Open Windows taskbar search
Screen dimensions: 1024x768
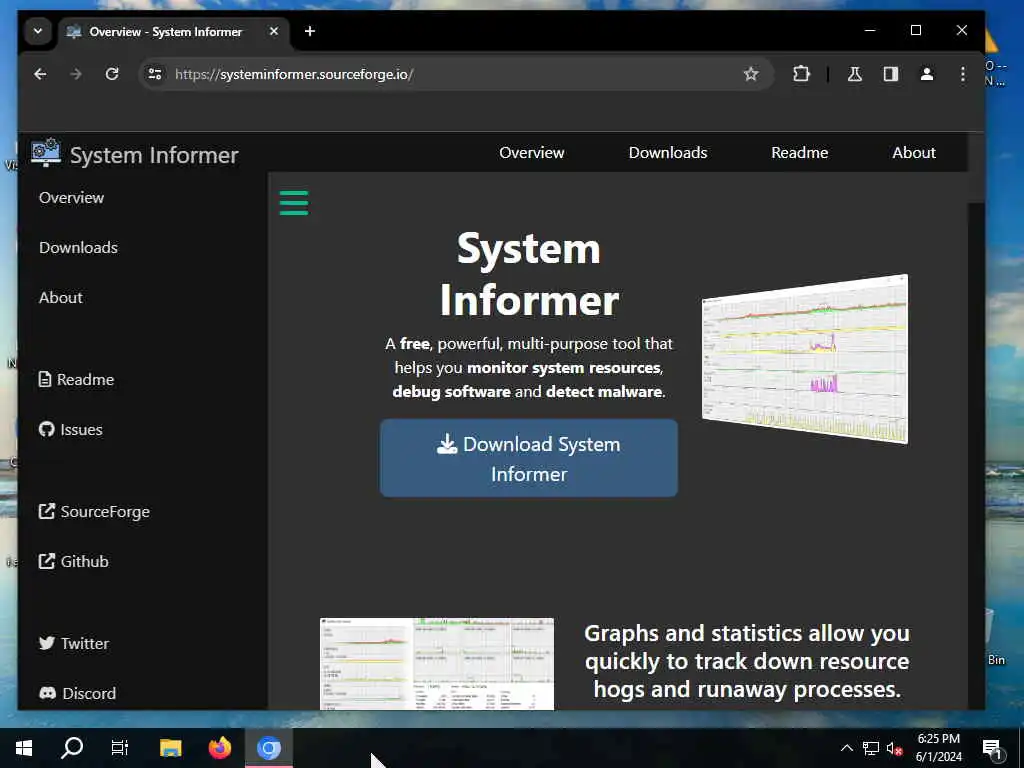pyautogui.click(x=72, y=748)
